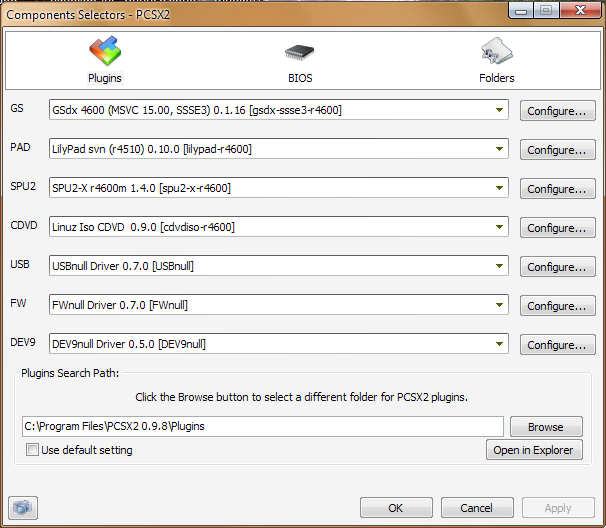Screen dimensions: 606x528
Task: Open plugins folder in Explorer
Action: click(534, 450)
